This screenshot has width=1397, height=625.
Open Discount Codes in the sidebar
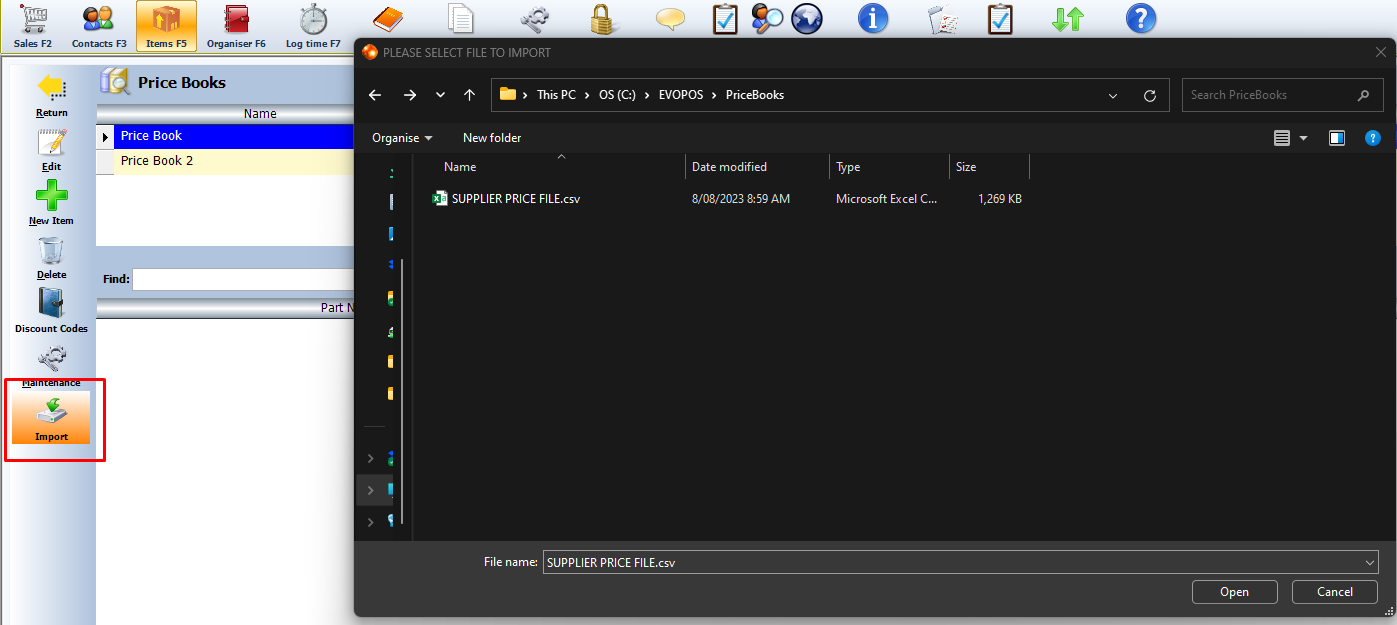[x=52, y=311]
